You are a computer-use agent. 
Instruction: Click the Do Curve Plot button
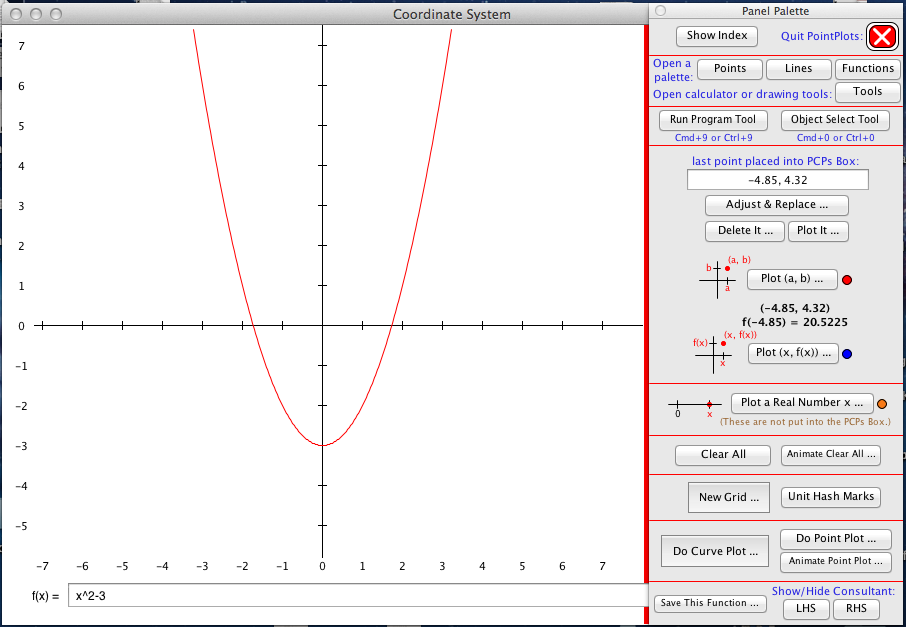tap(715, 551)
